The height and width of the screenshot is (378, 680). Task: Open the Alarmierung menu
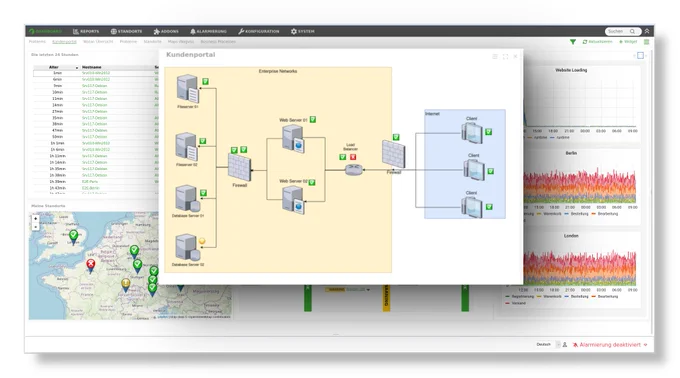[x=208, y=31]
